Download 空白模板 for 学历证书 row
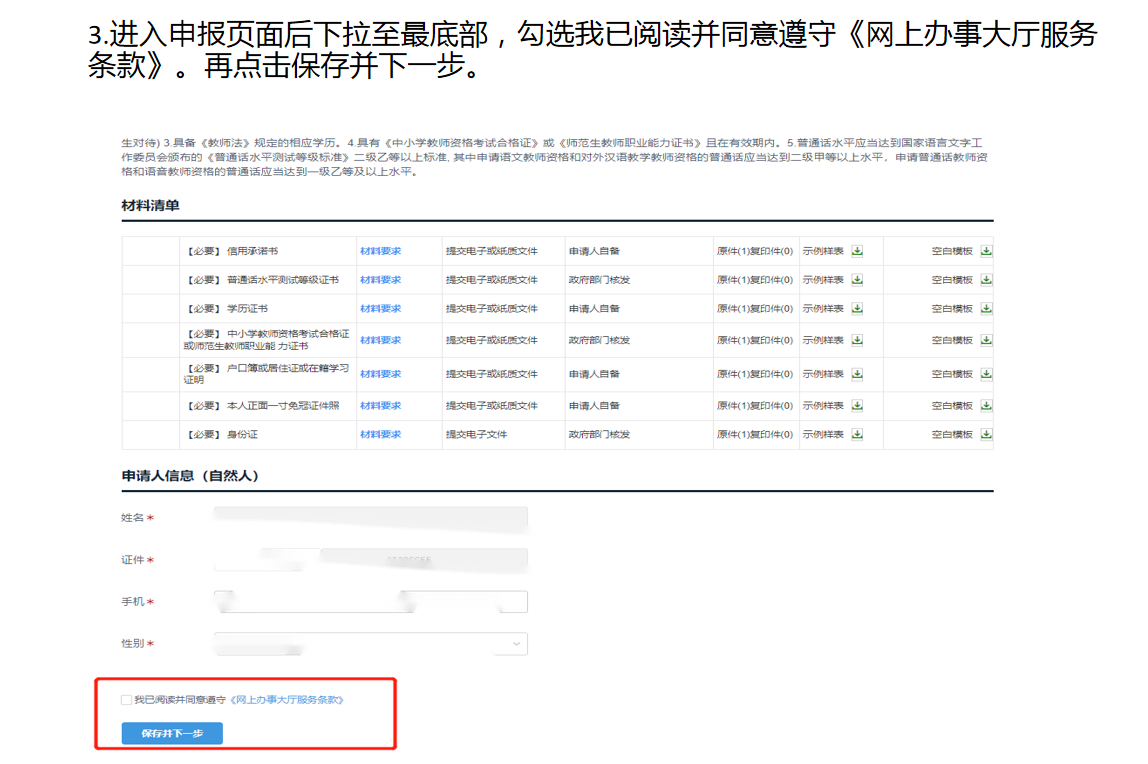 (986, 309)
